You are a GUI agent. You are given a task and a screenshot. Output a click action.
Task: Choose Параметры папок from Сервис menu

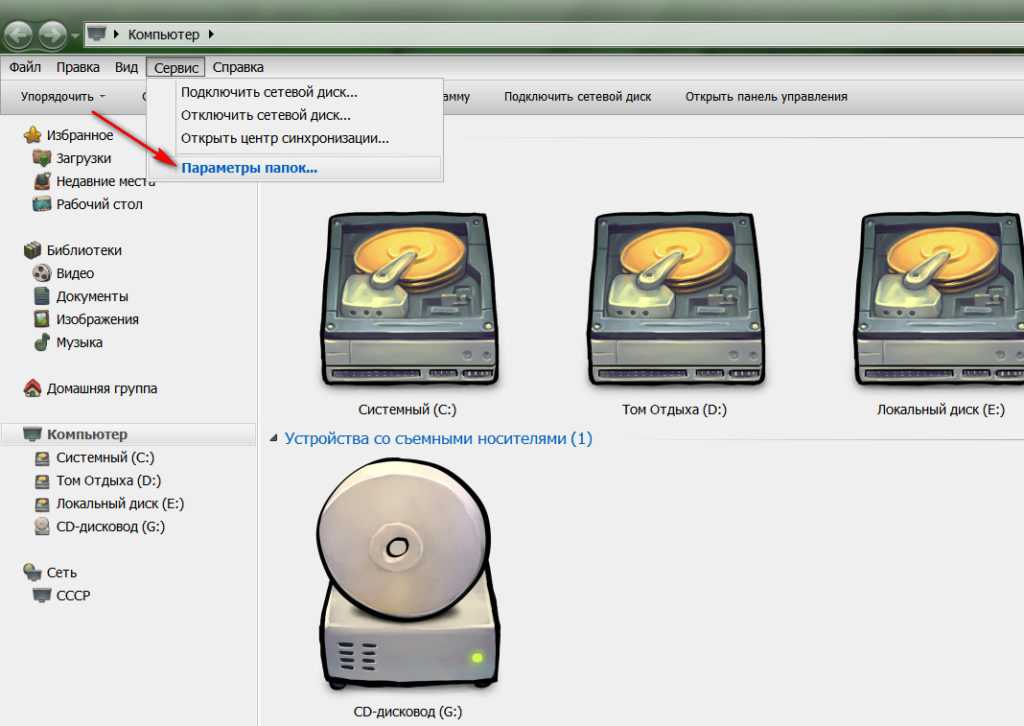point(249,168)
